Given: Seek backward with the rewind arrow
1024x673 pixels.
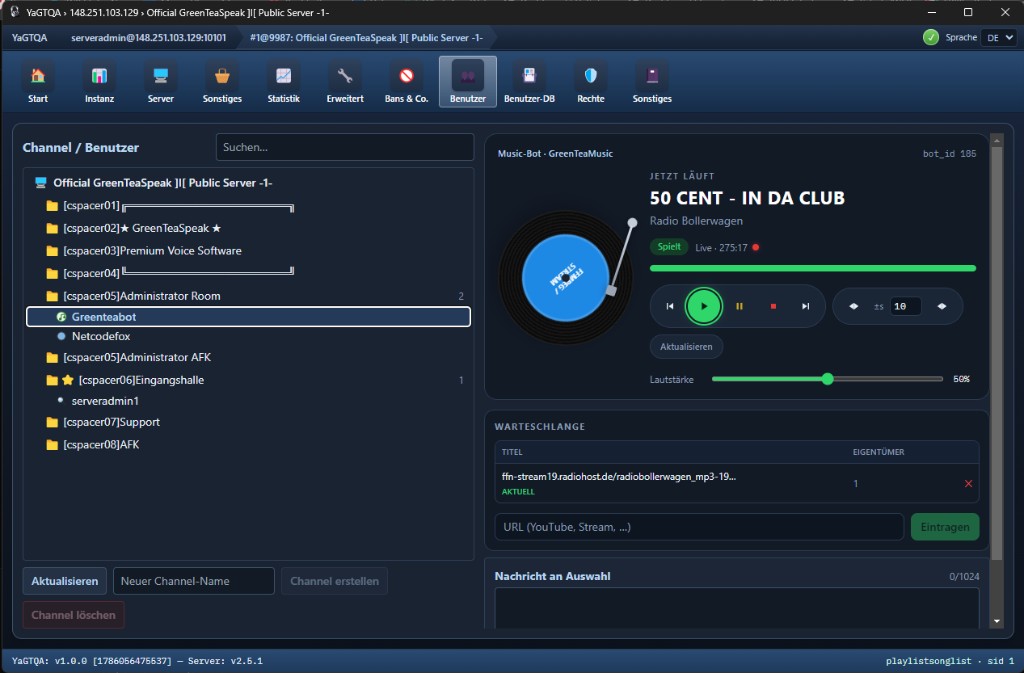Looking at the screenshot, I should click(854, 306).
